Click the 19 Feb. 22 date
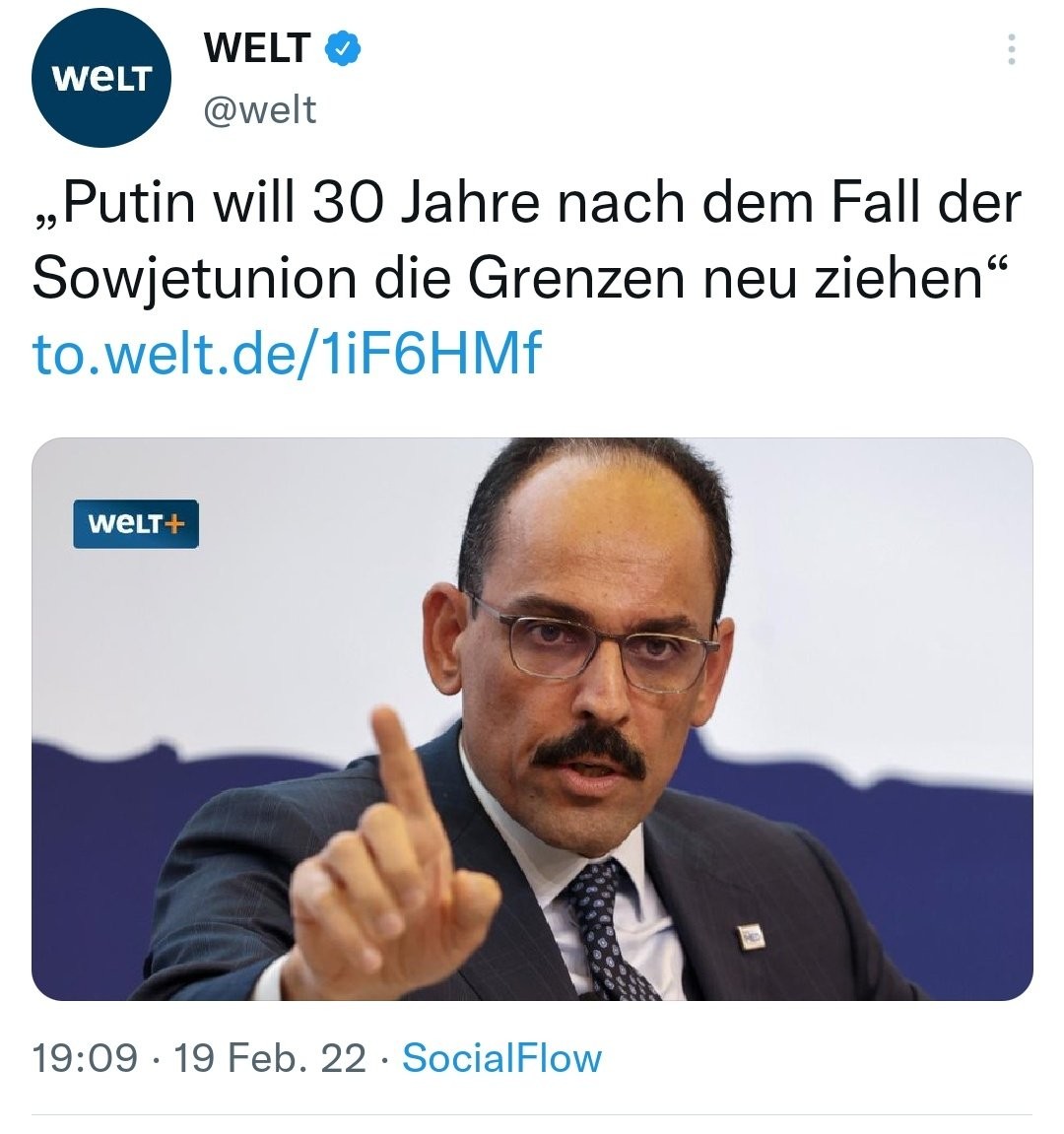The image size is (1064, 1134). 270,1058
